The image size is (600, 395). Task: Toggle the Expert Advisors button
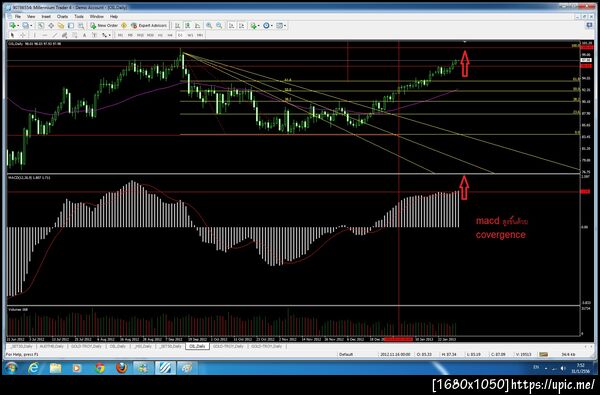(149, 25)
